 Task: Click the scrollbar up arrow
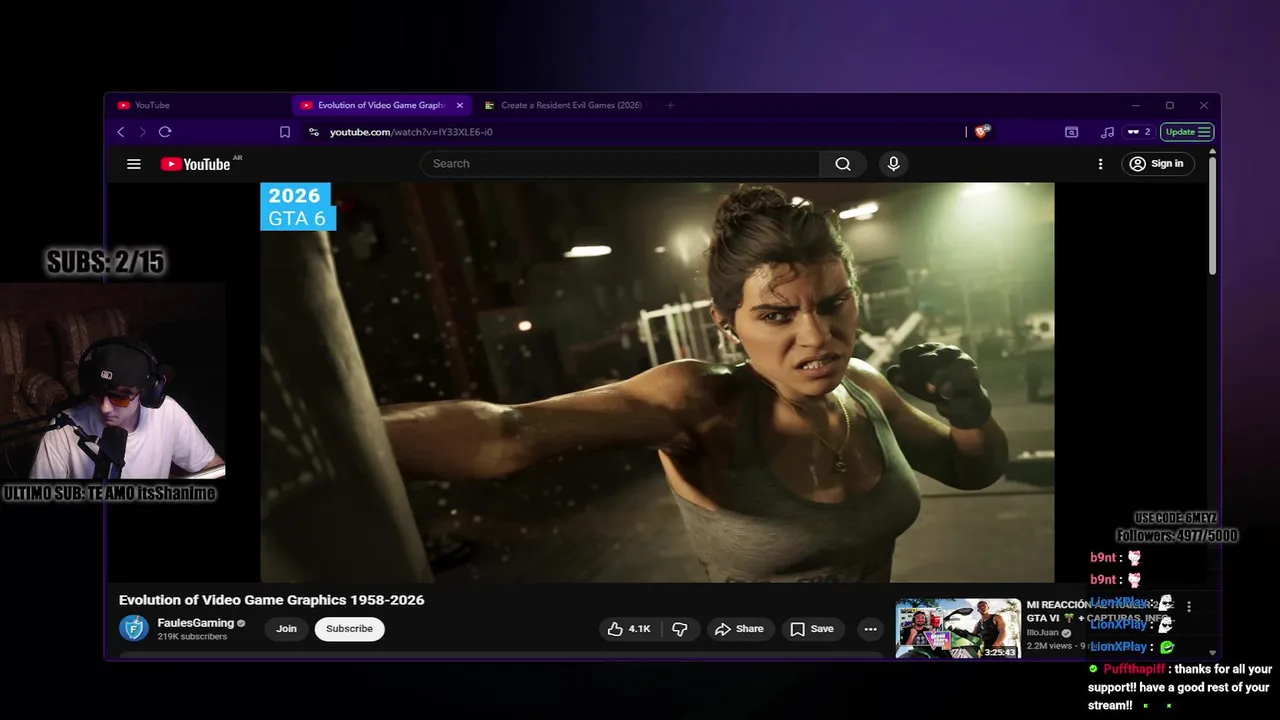1213,152
